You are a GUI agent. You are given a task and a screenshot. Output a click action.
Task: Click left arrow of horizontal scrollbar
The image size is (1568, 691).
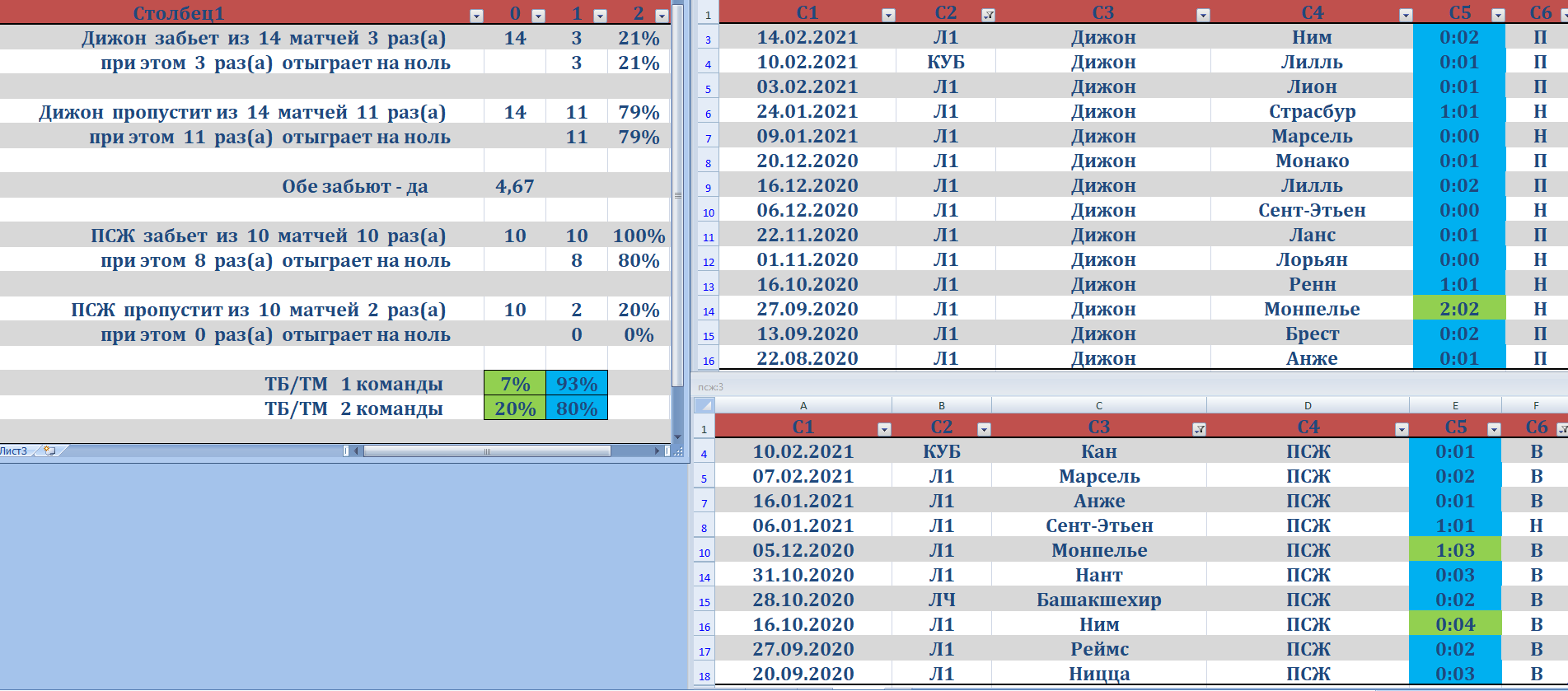(356, 451)
